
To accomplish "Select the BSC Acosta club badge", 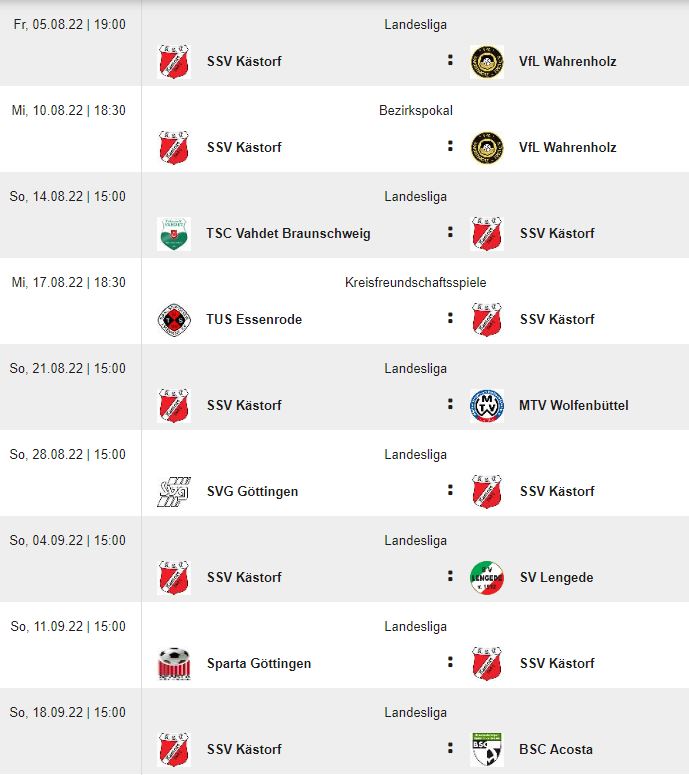I will tap(487, 749).
